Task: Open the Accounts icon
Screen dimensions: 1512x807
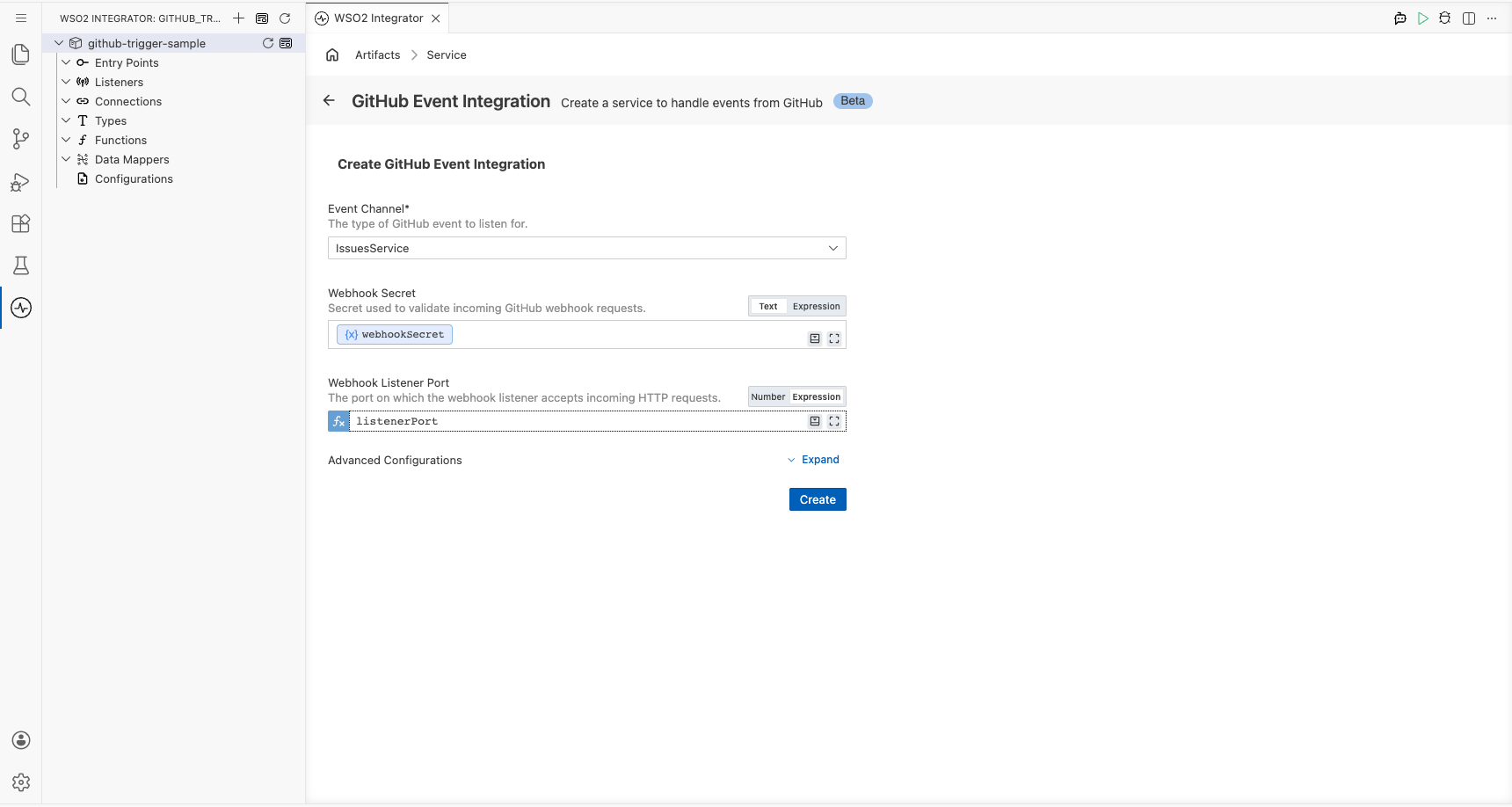Action: (x=21, y=740)
